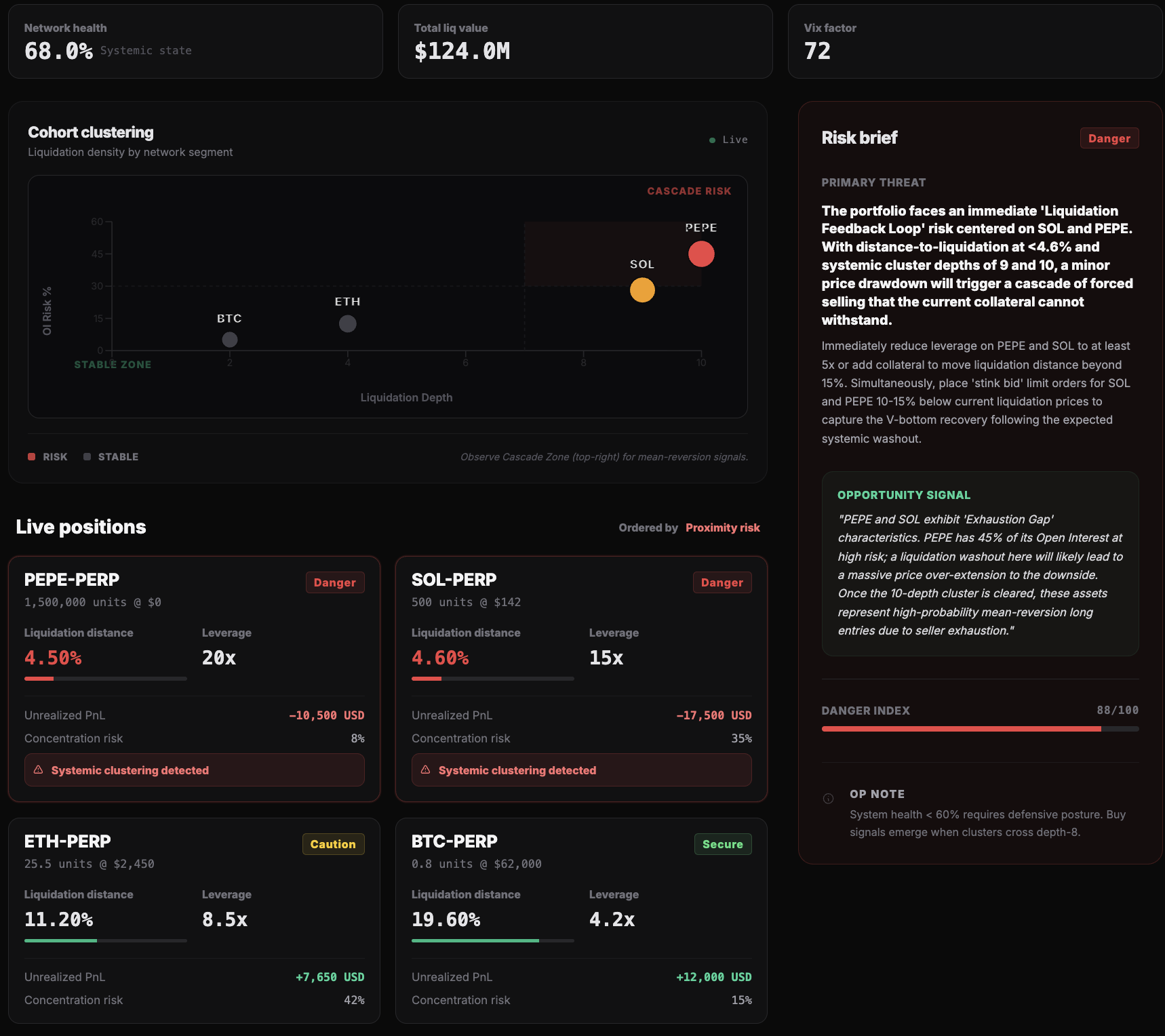Toggle the STABLE legend series
Screen dimensions: 1165x1036
click(x=111, y=457)
